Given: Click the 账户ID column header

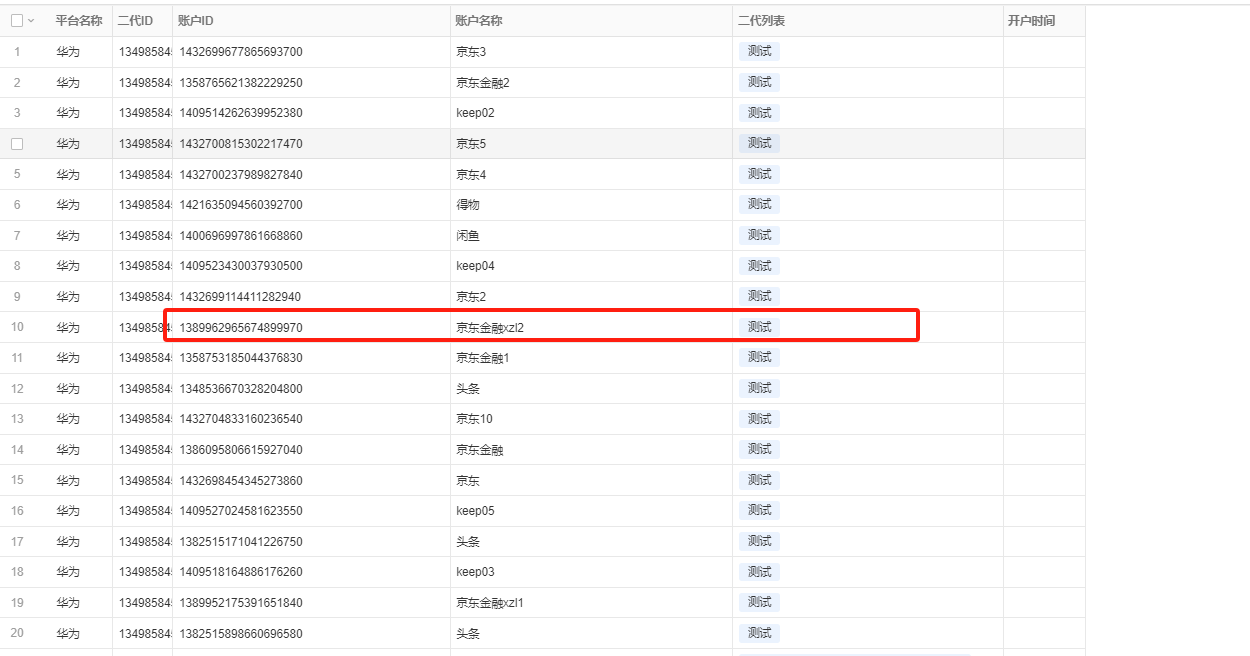Looking at the screenshot, I should (195, 21).
